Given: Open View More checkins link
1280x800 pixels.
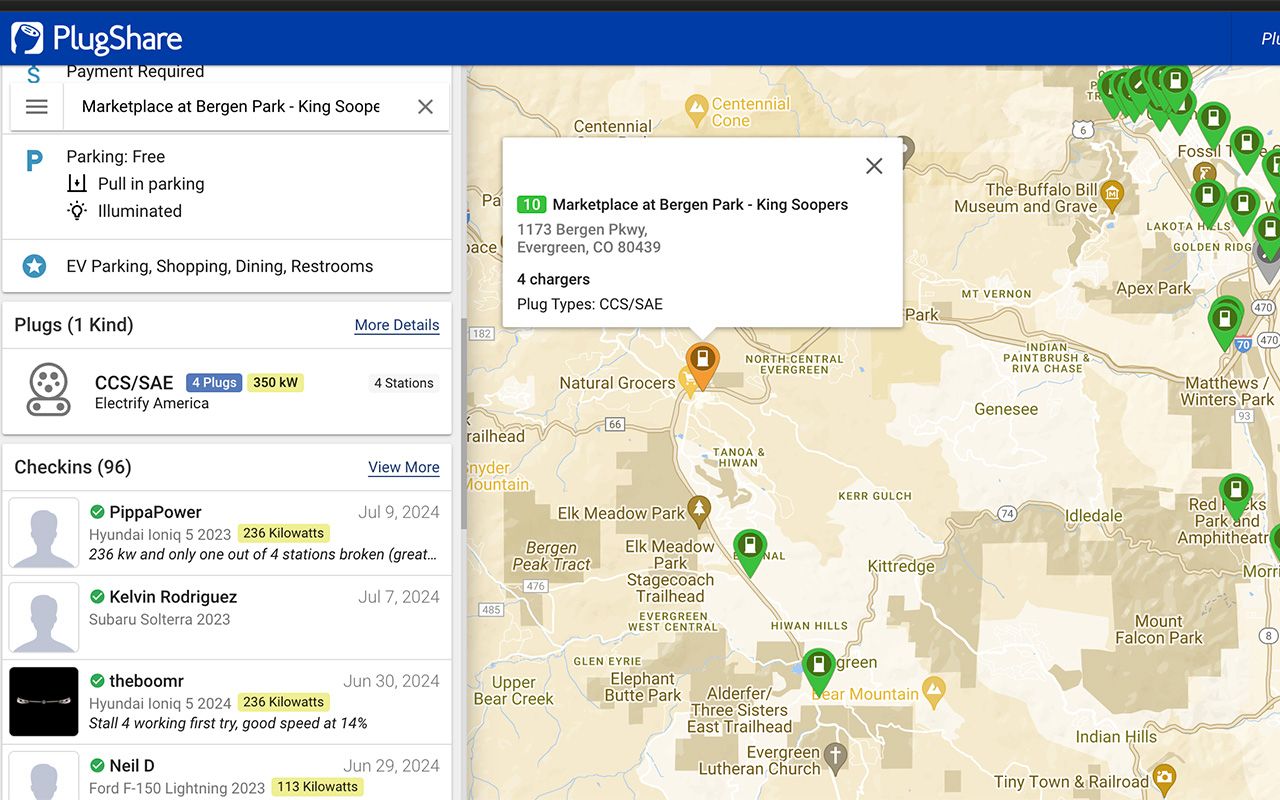Looking at the screenshot, I should tap(403, 467).
